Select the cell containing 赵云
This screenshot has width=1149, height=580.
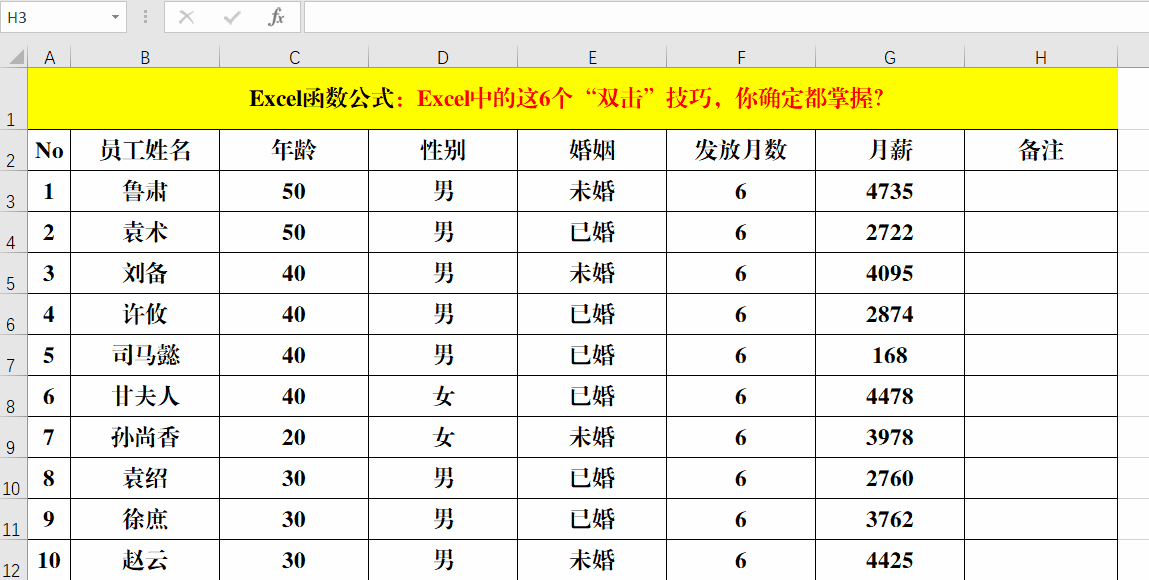(x=145, y=560)
